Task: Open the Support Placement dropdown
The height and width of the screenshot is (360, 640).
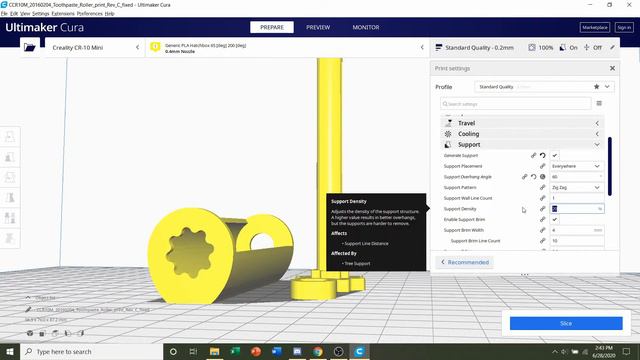Action: point(577,166)
